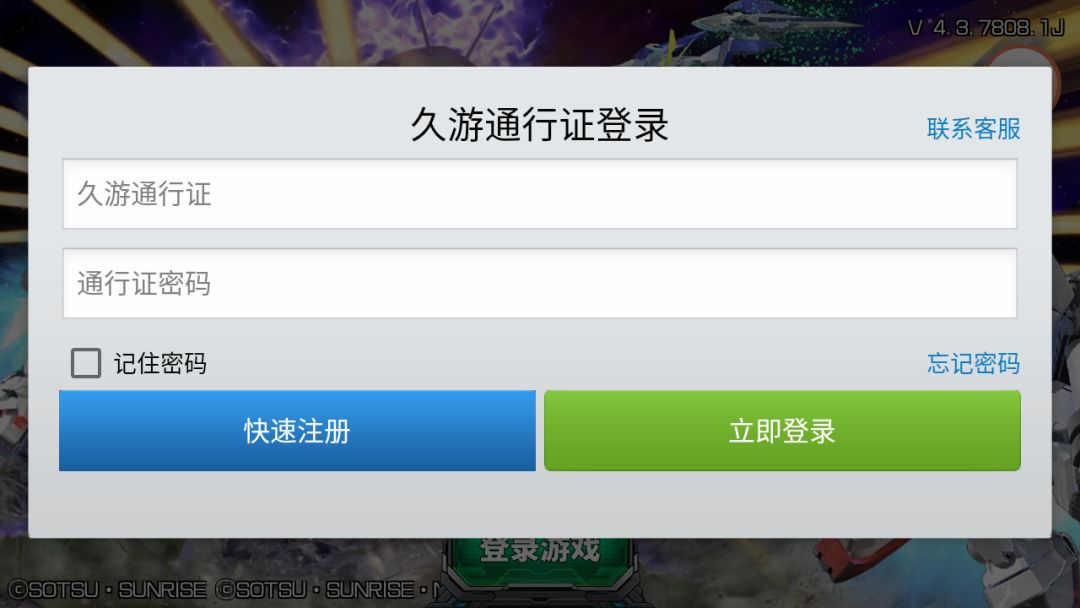Click the second ©SOTSU · SUNRISE copyright notice
Viewport: 1080px width, 608px height.
[x=315, y=590]
